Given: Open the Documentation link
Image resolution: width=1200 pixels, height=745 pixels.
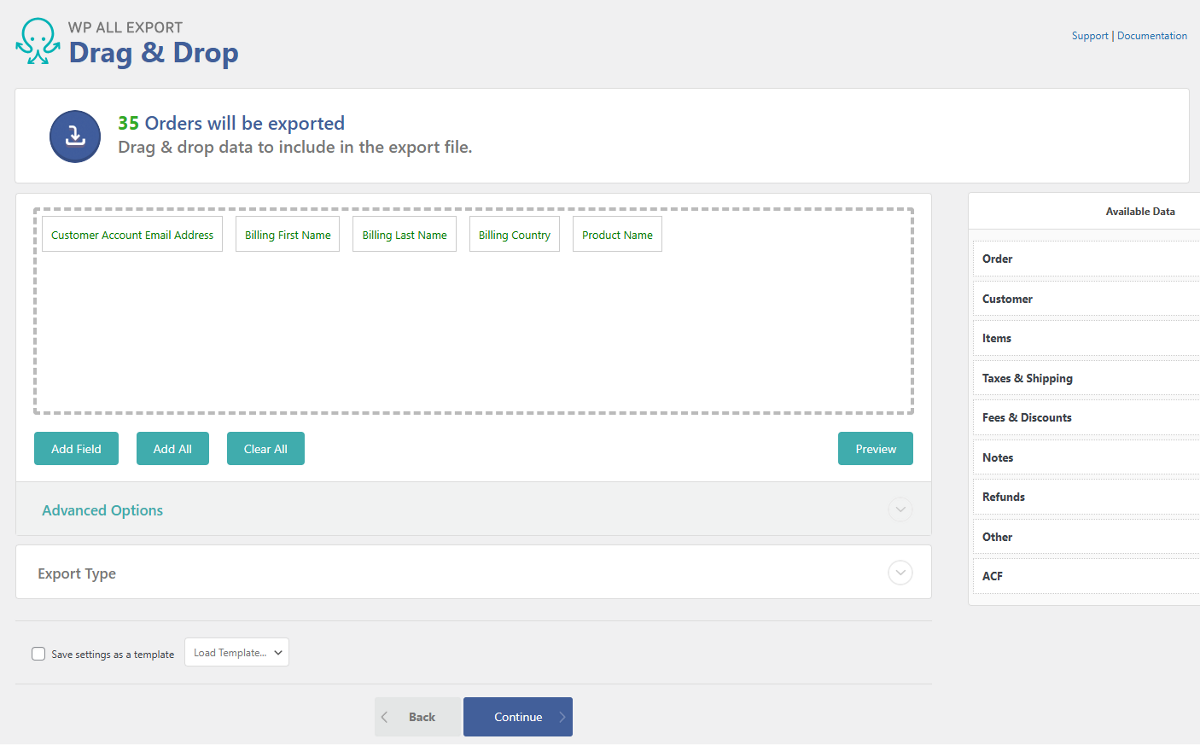Looking at the screenshot, I should tap(1152, 36).
